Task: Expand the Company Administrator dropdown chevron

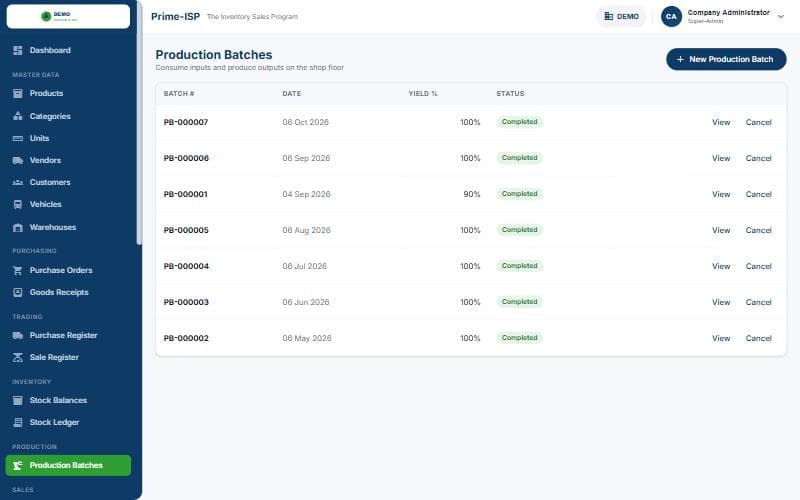Action: click(x=781, y=16)
